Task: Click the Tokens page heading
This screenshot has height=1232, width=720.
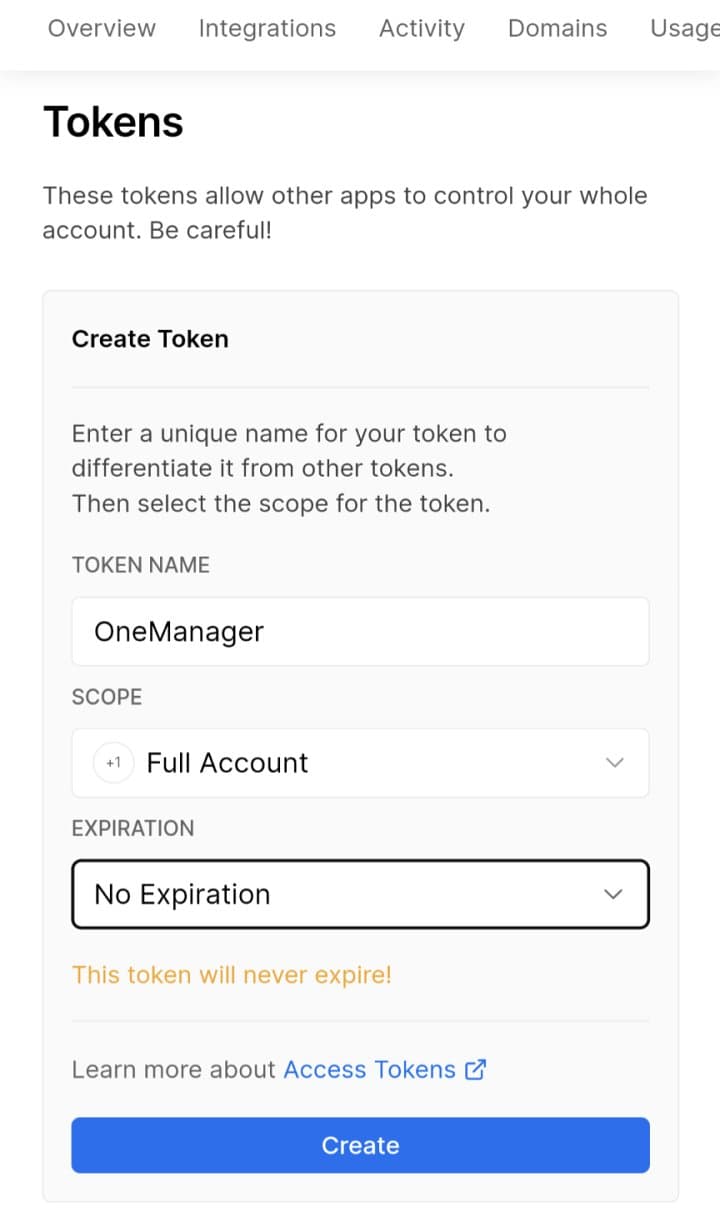Action: (114, 123)
